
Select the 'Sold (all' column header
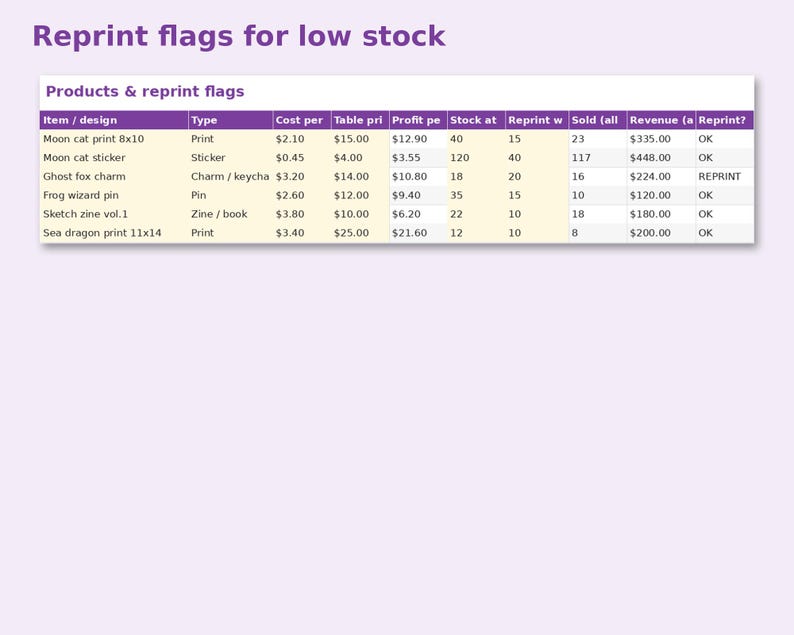[598, 120]
